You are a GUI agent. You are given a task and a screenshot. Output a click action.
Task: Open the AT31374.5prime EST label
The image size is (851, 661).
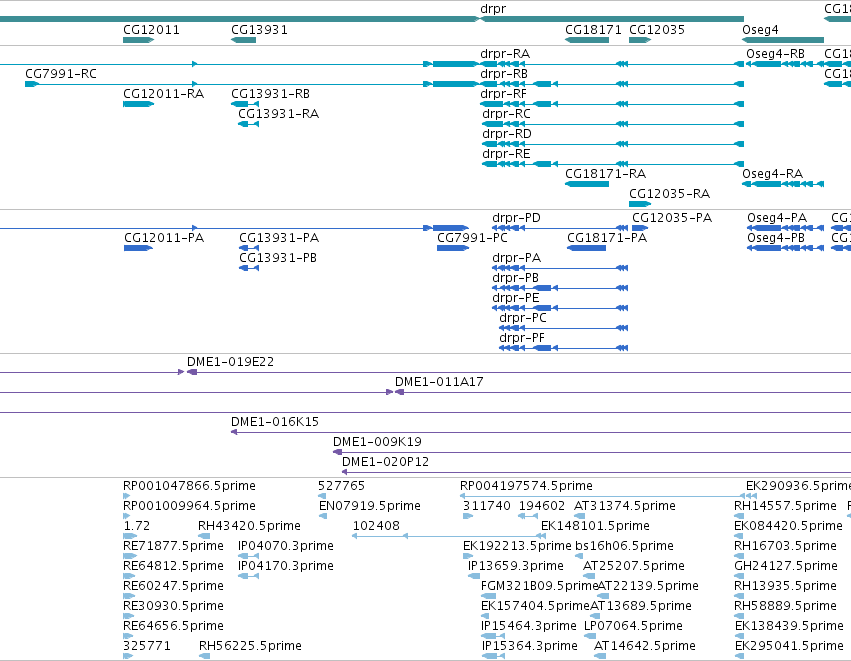click(x=625, y=506)
